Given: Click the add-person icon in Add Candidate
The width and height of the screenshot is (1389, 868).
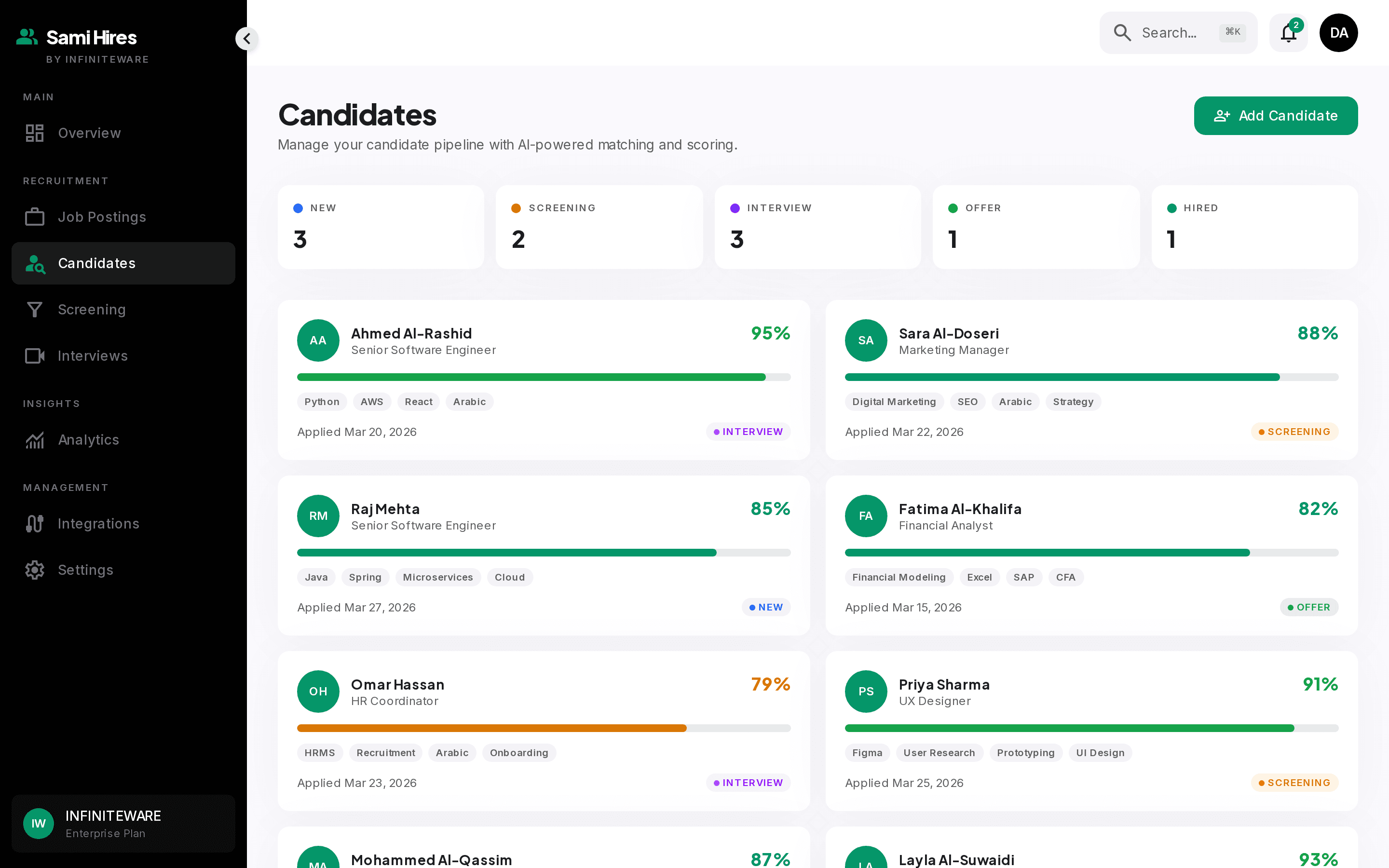Looking at the screenshot, I should tap(1222, 115).
